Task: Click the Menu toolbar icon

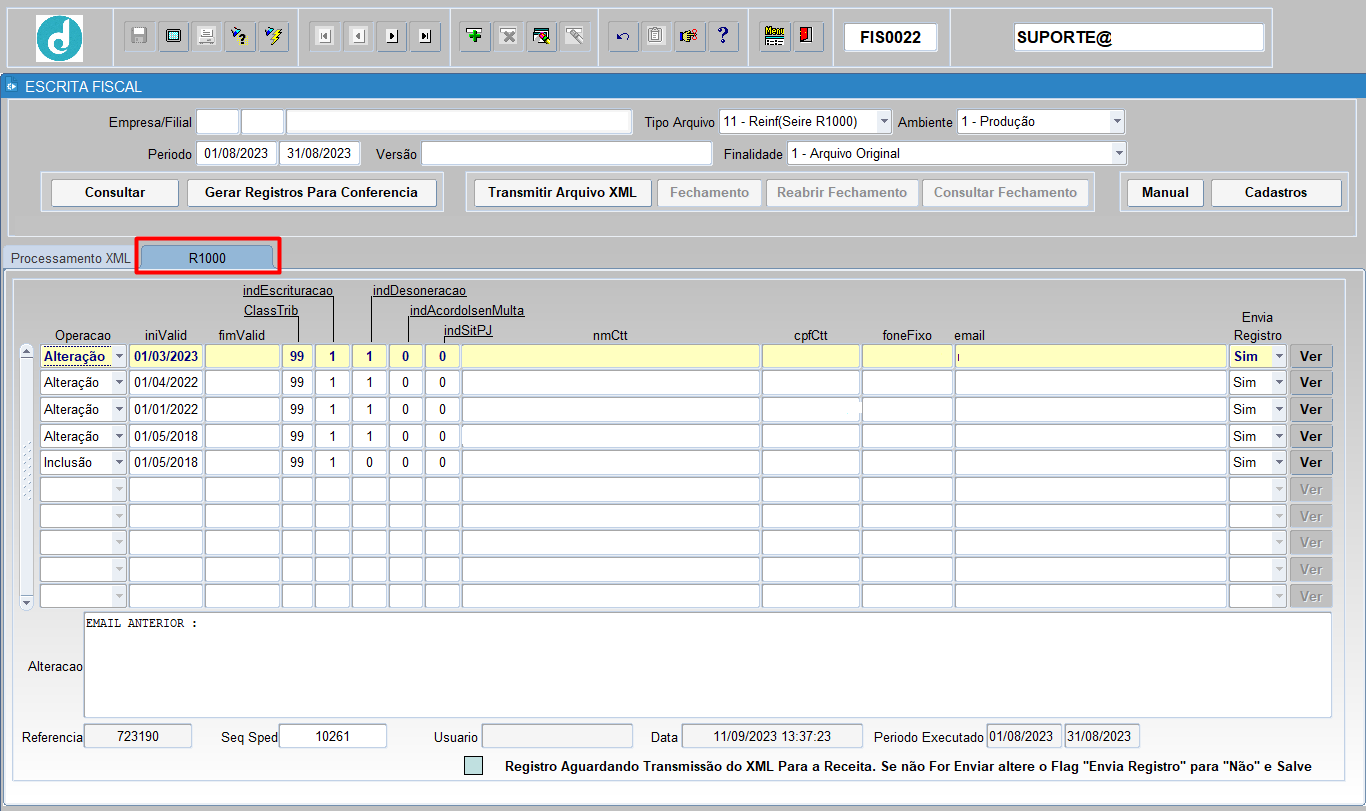Action: pos(773,37)
